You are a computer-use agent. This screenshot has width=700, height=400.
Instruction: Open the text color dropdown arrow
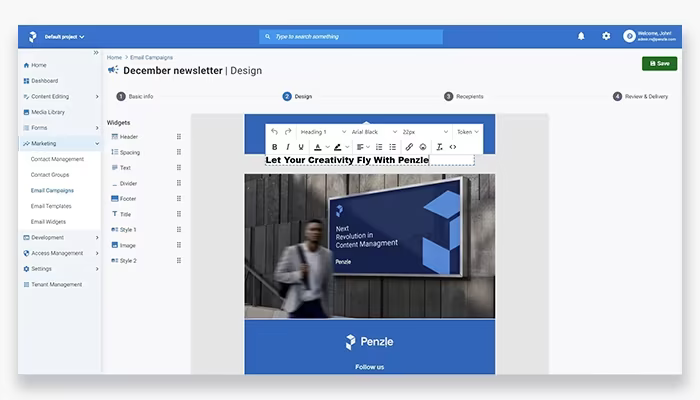click(x=327, y=147)
